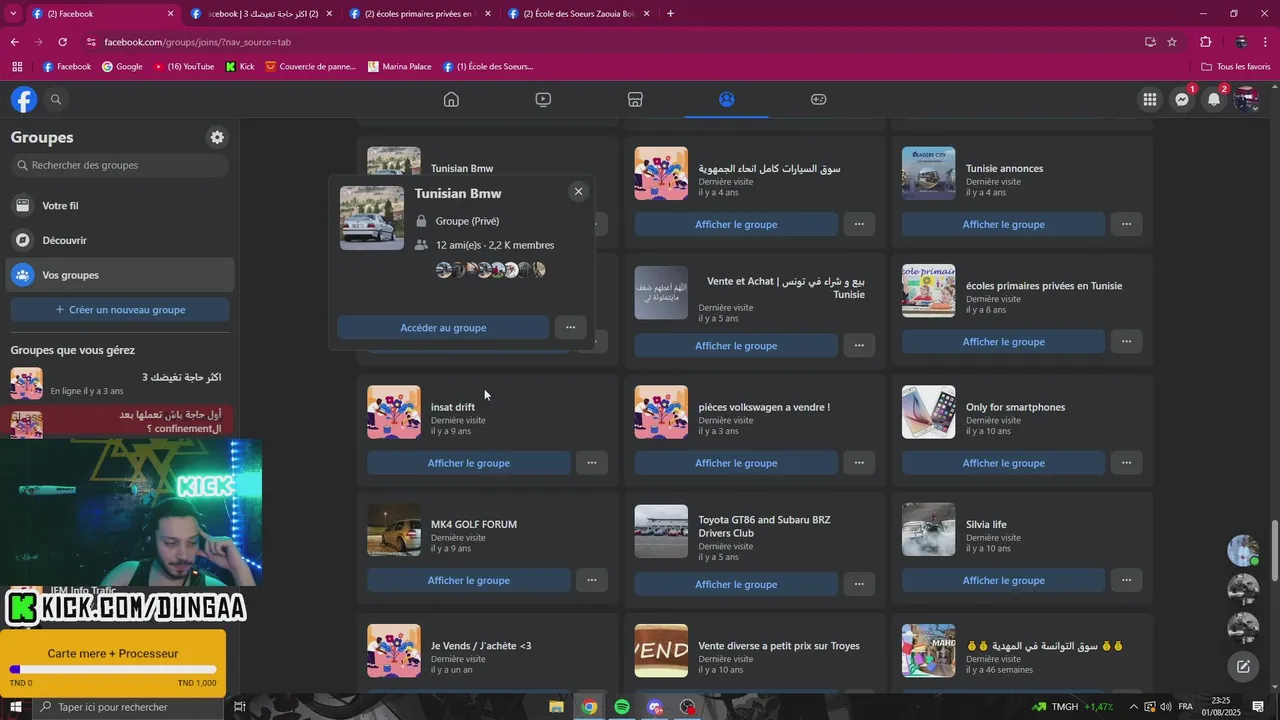The width and height of the screenshot is (1280, 720).
Task: Open more options for écoles primaires privées group
Action: 1126,341
